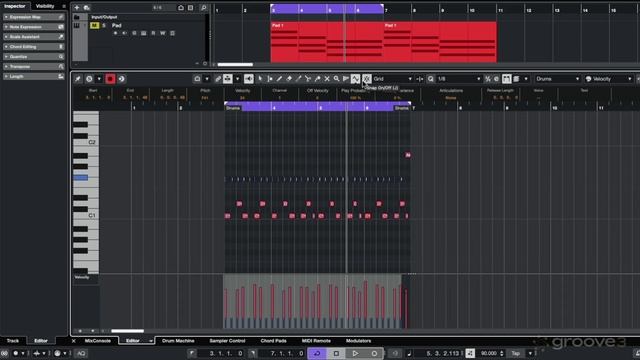Expand the Scale Assistant section
Viewport: 640px width, 360px height.
coord(33,37)
